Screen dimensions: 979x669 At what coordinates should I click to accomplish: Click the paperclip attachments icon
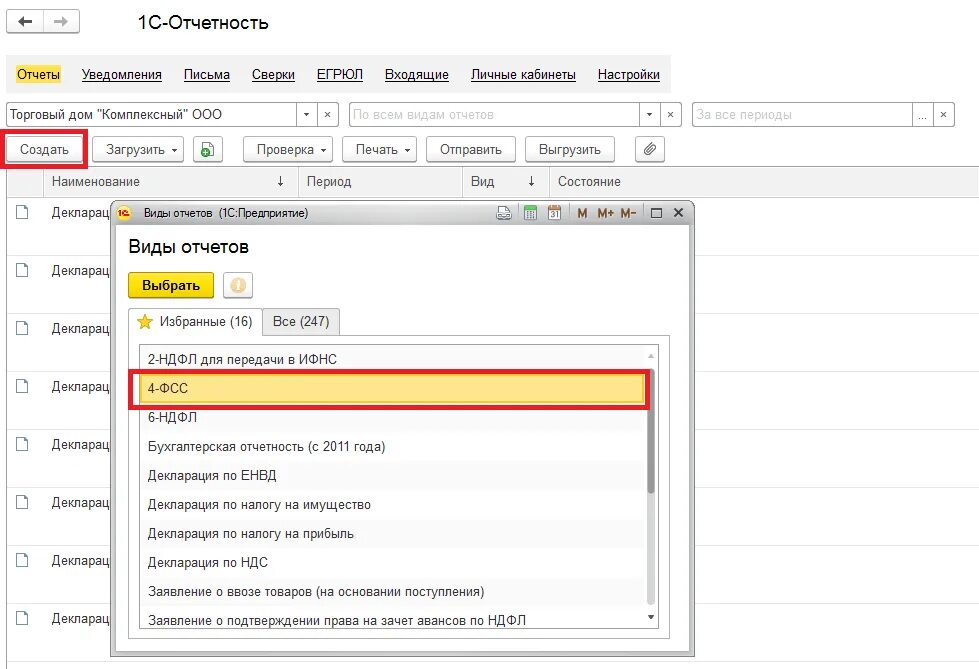[650, 150]
